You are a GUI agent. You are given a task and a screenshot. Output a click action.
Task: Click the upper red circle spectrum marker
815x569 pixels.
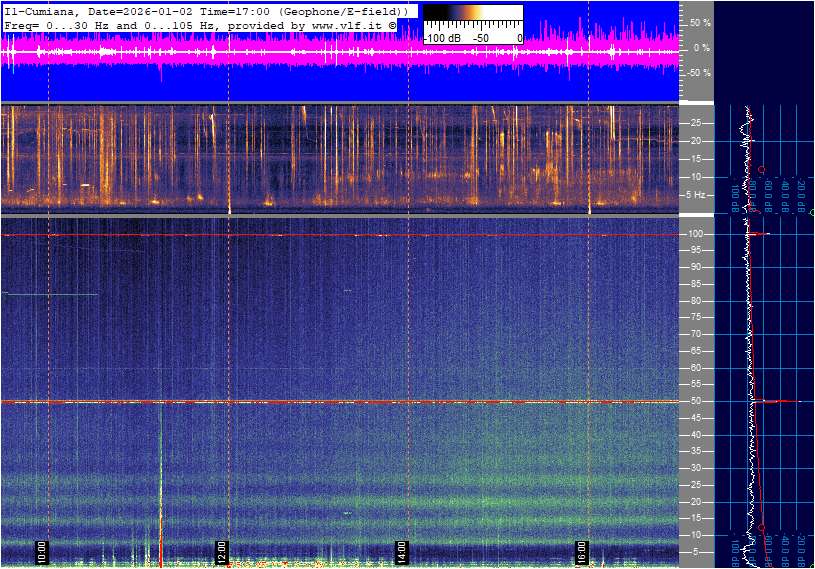click(762, 169)
